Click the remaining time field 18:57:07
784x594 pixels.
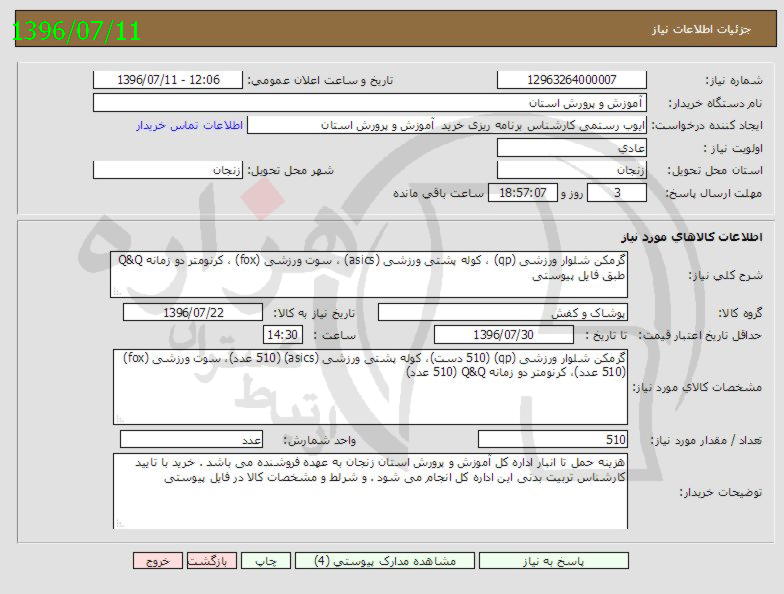[522, 192]
